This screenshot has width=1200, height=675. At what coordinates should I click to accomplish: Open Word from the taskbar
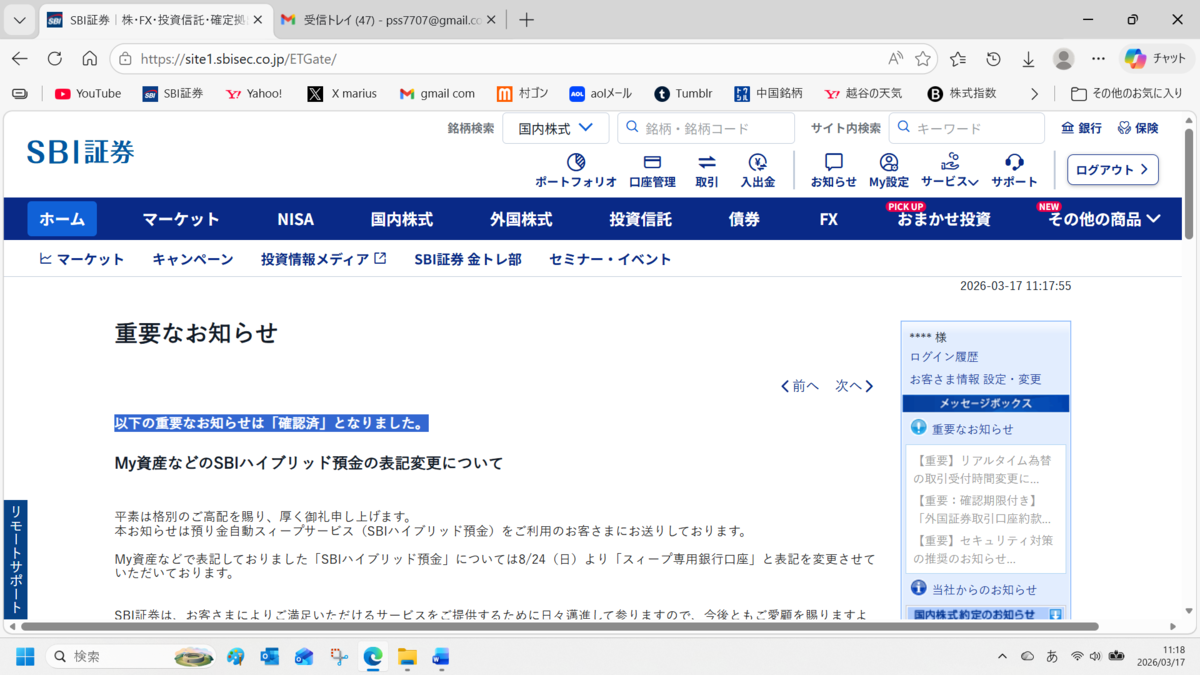441,656
